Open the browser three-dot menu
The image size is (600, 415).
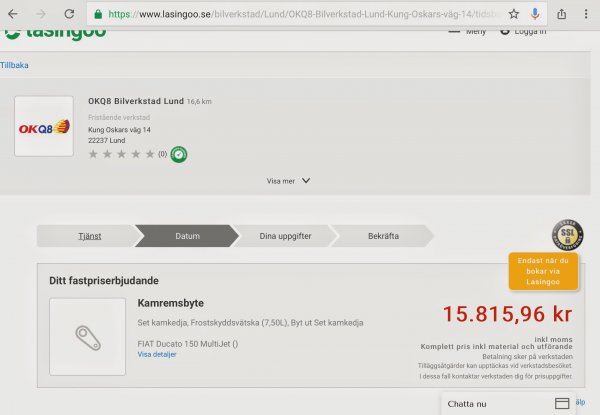(587, 14)
